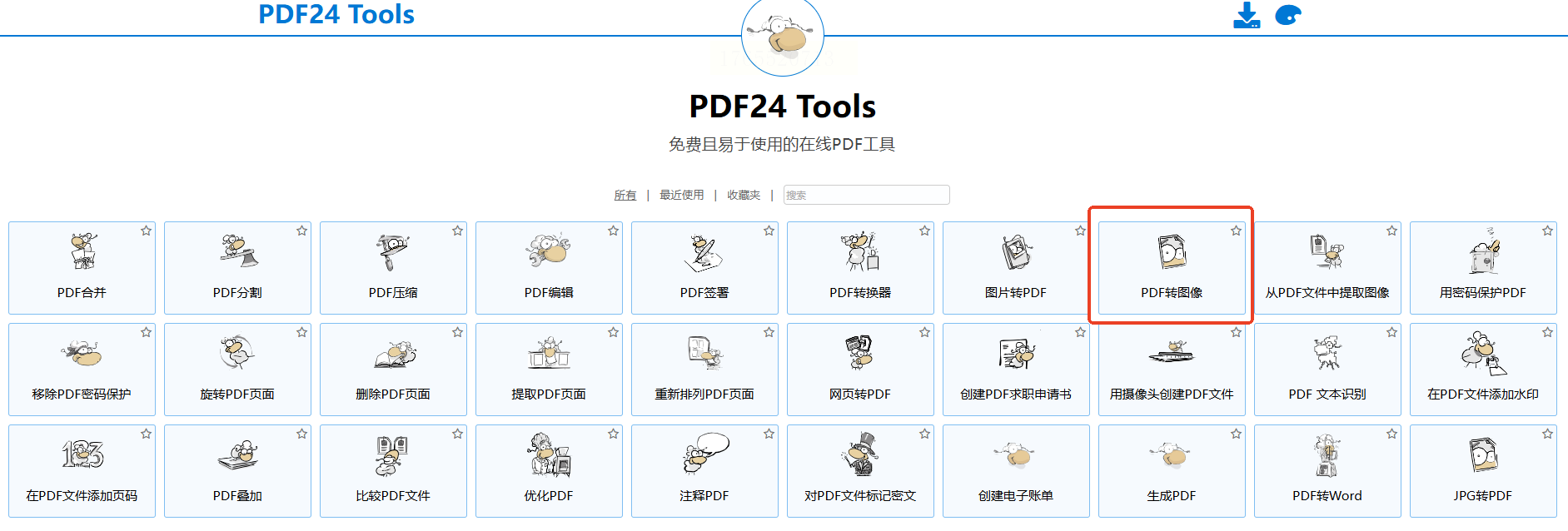Click the 网页转PDF label text
Screen dimensions: 1568x531
[860, 395]
